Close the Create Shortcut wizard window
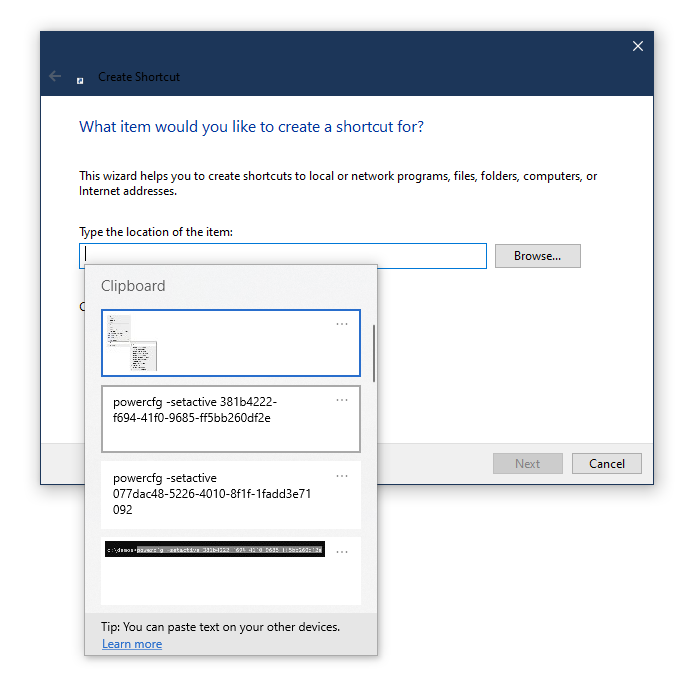This screenshot has height=689, width=679. [x=638, y=46]
